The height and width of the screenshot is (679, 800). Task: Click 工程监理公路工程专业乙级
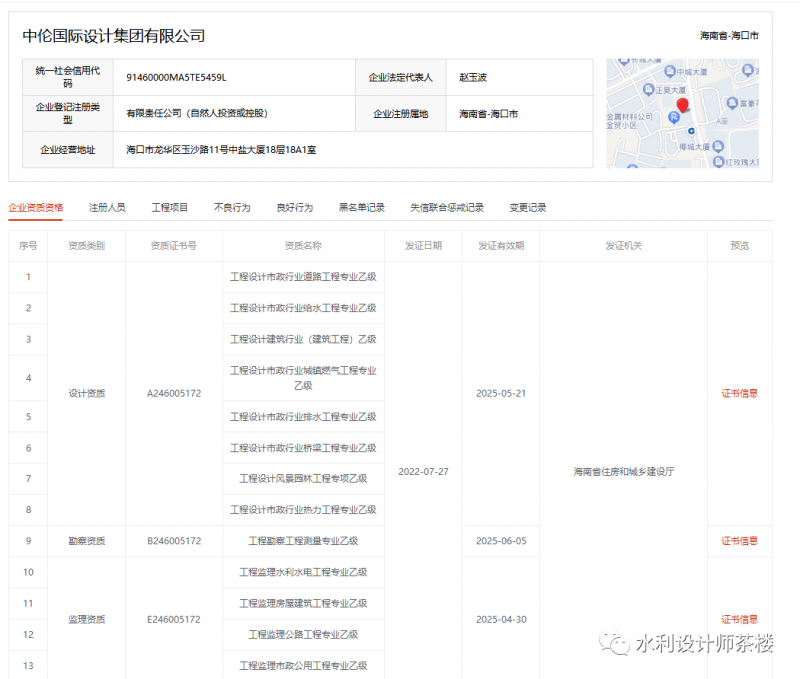pyautogui.click(x=303, y=635)
